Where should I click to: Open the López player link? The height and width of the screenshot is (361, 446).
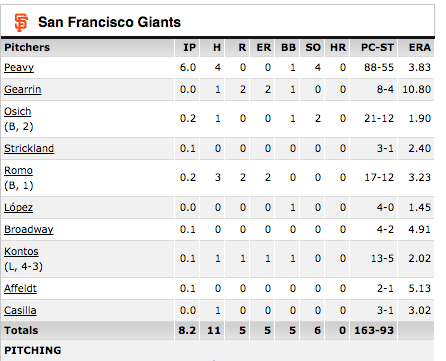tap(18, 207)
